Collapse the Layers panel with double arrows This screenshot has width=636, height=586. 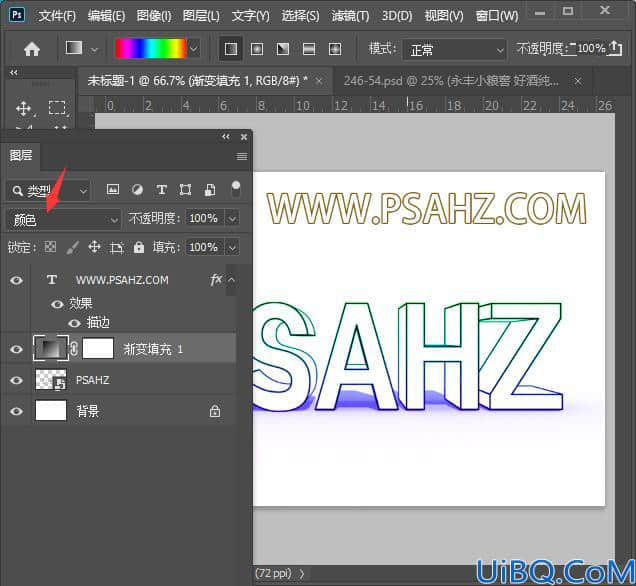click(226, 137)
